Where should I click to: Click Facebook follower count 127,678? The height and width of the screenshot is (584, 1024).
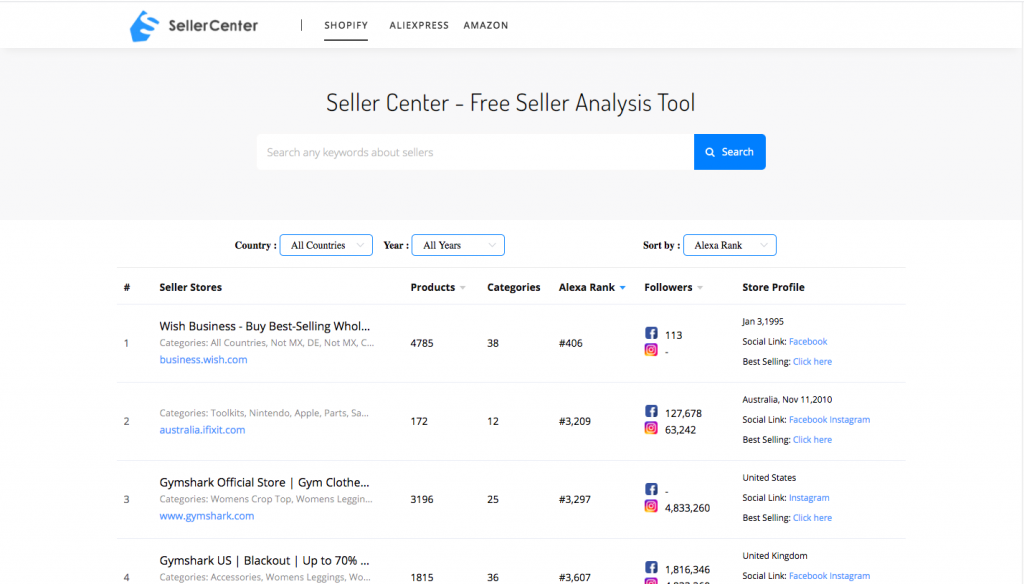coord(683,414)
